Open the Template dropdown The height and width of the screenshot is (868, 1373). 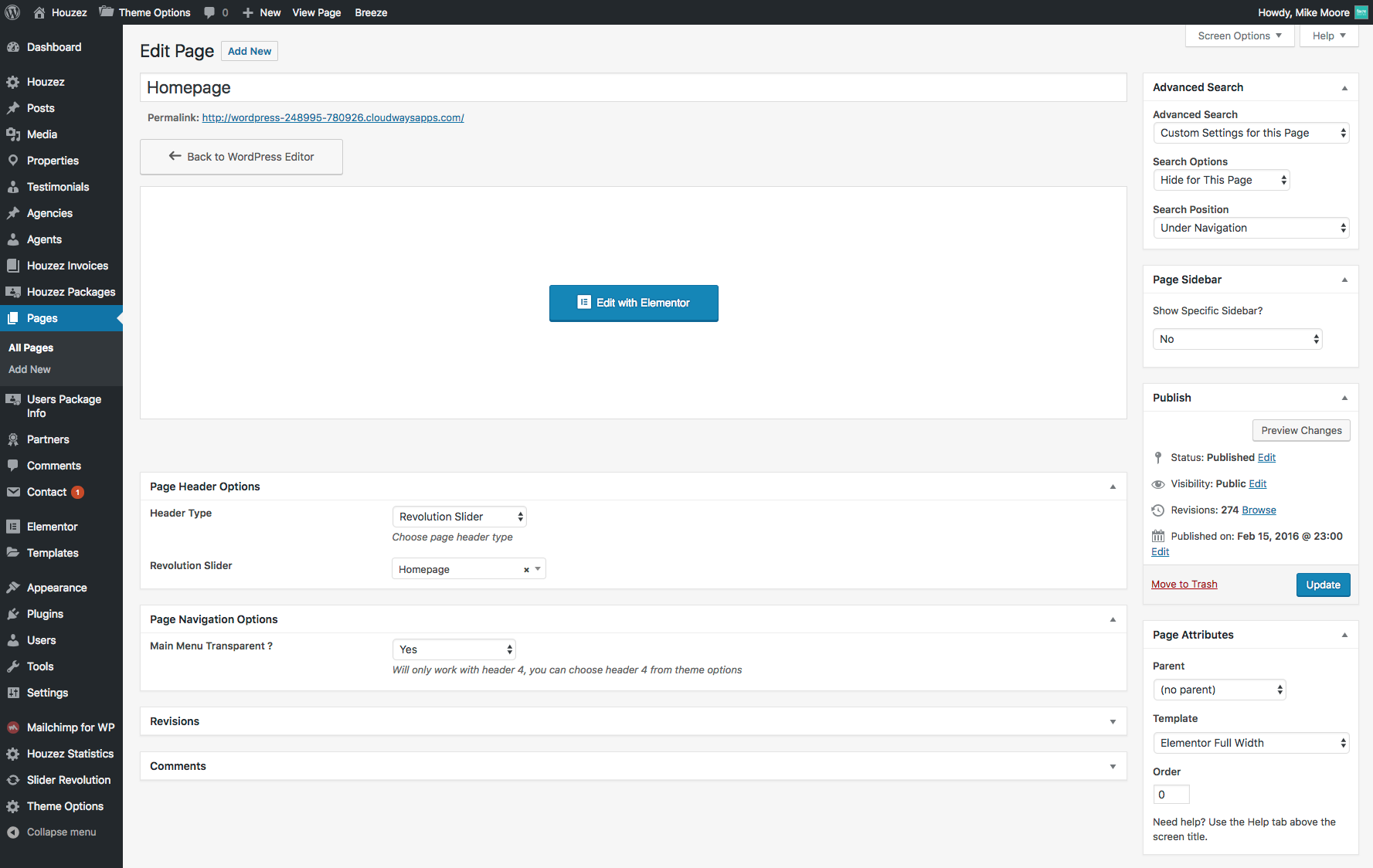[1251, 743]
